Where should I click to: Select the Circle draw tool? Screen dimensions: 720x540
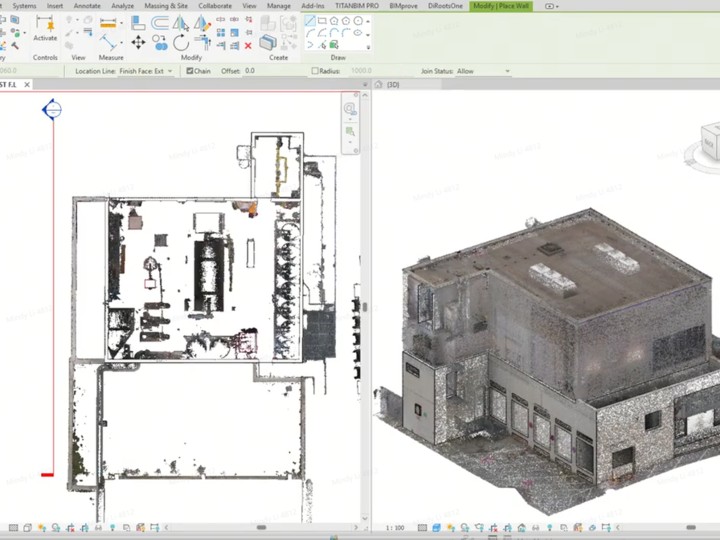point(358,21)
